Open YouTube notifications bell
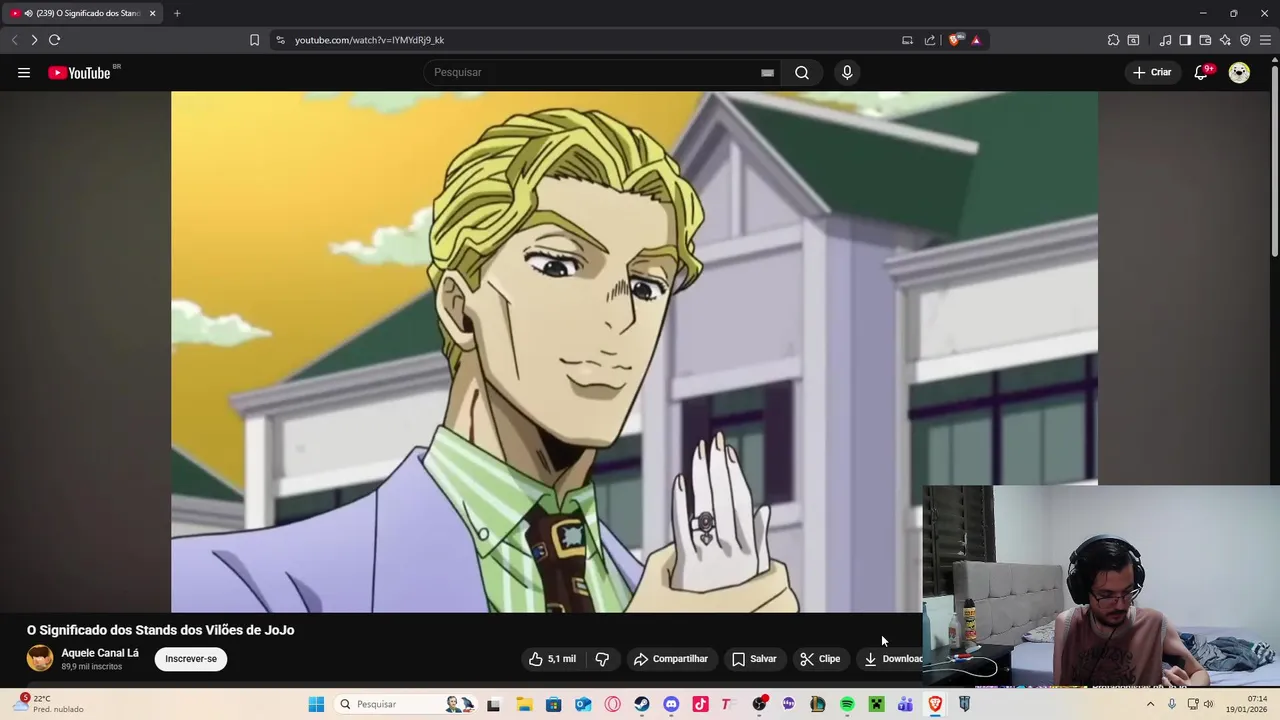The height and width of the screenshot is (720, 1280). tap(1201, 72)
